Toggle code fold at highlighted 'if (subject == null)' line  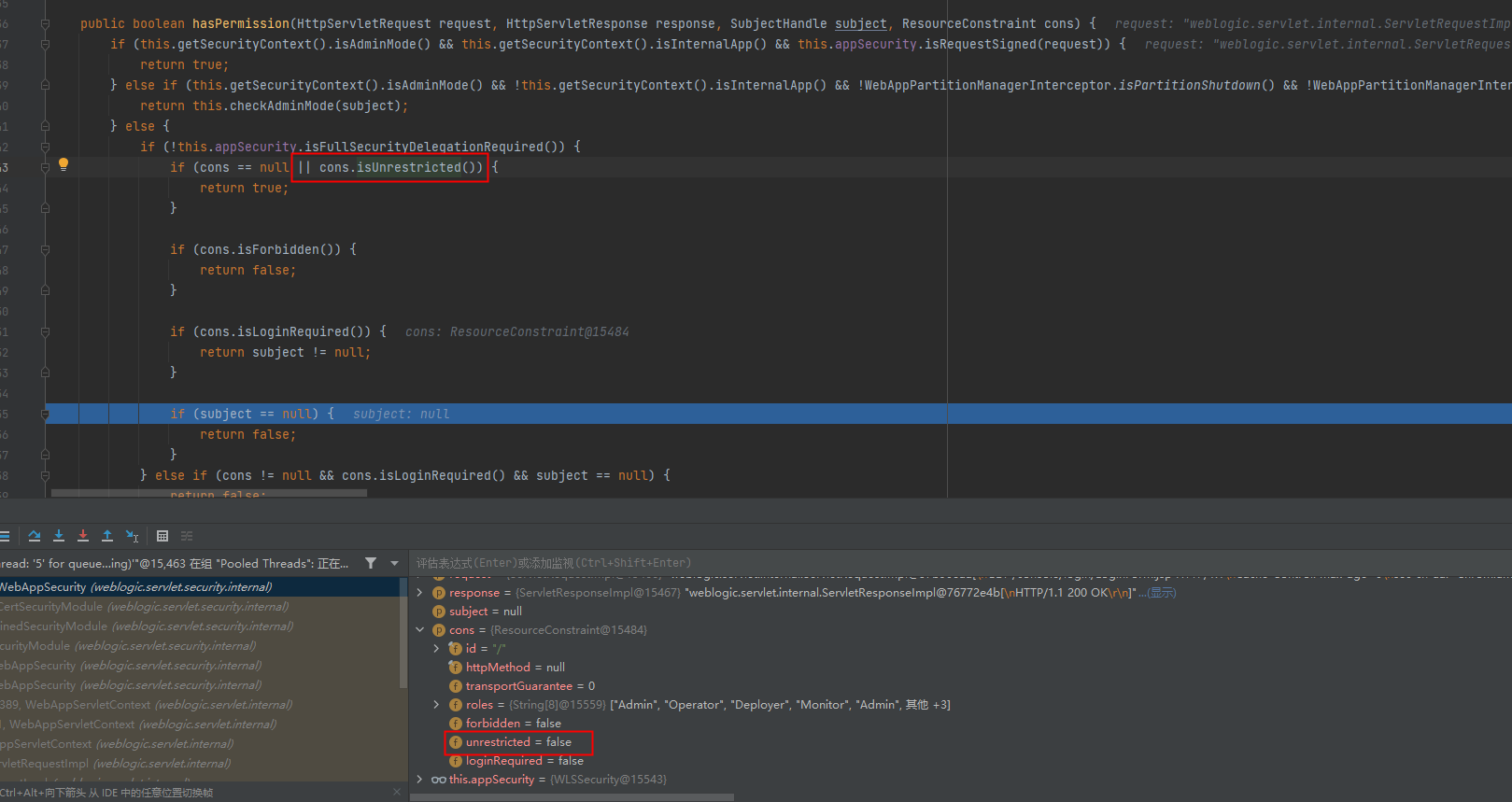(45, 414)
